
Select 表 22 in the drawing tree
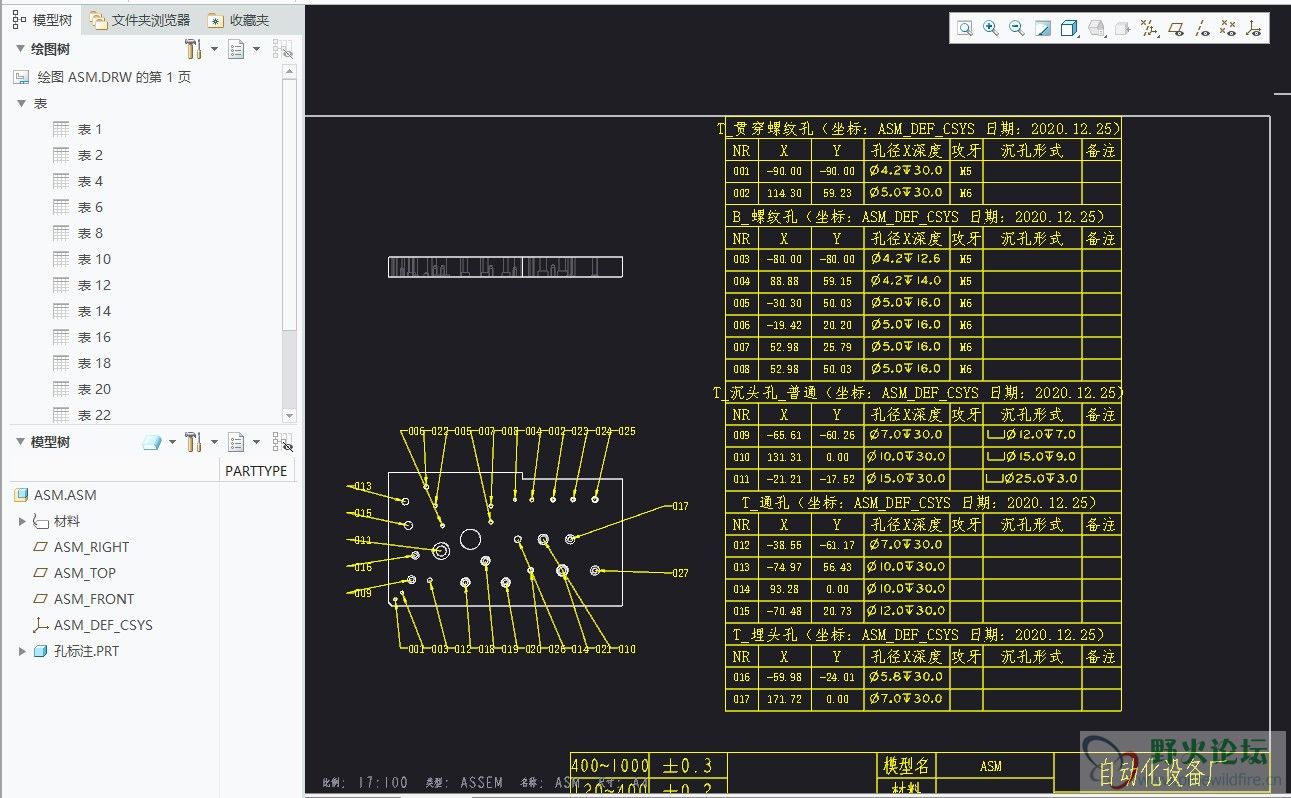point(94,415)
